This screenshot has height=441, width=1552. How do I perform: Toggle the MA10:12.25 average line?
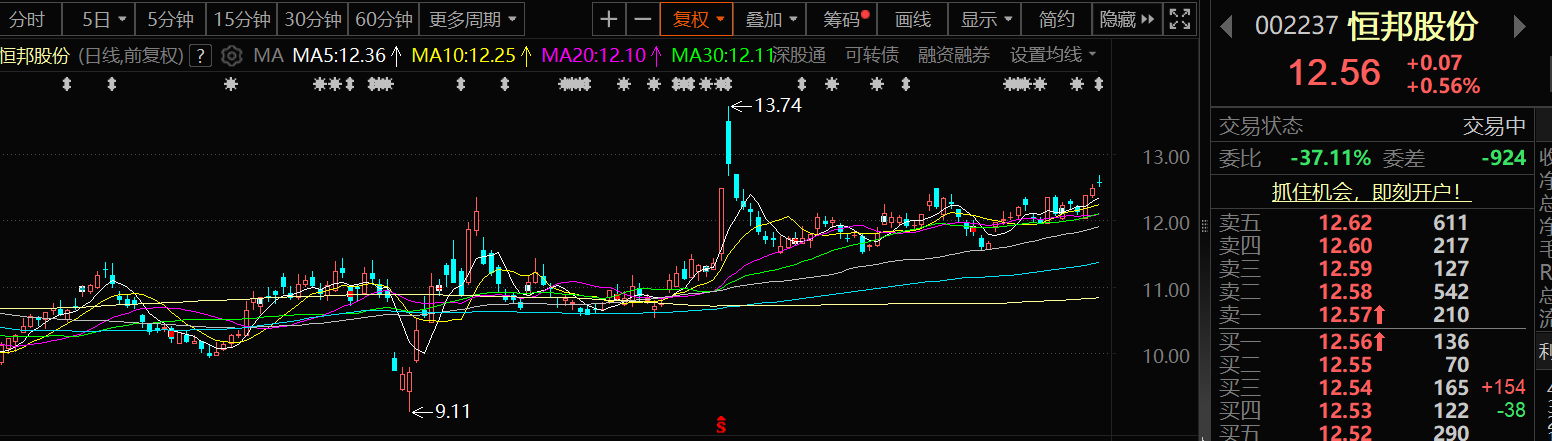click(471, 55)
